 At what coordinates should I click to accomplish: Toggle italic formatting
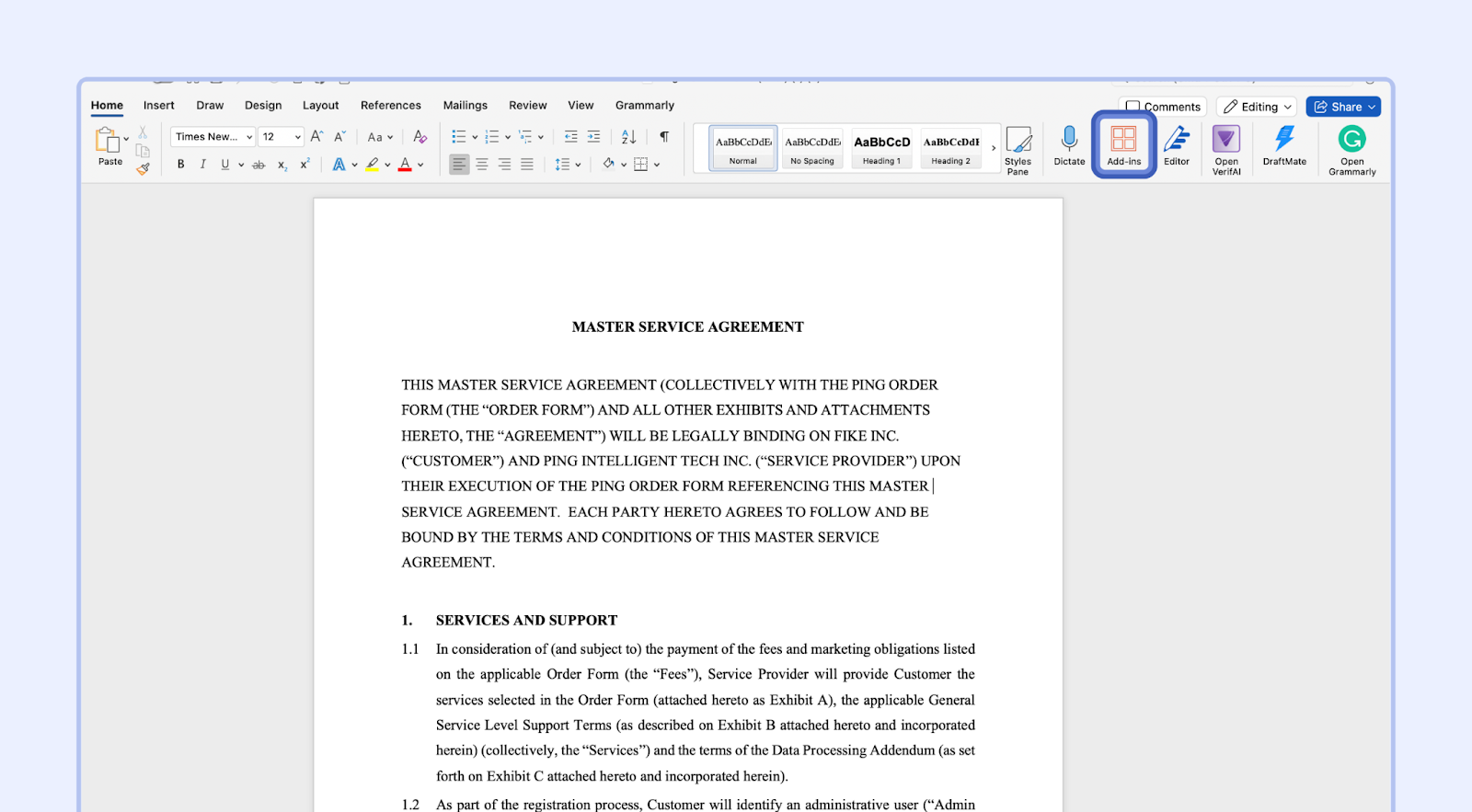point(202,165)
